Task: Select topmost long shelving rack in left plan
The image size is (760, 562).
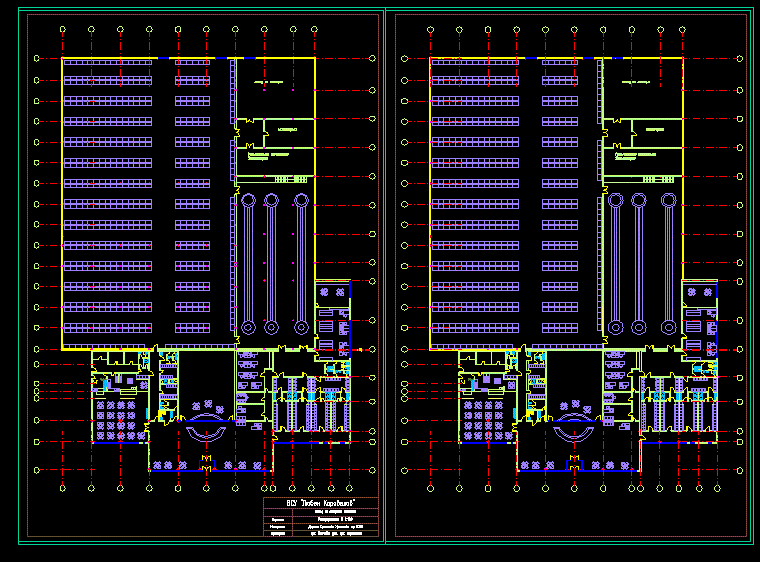Action: (107, 63)
